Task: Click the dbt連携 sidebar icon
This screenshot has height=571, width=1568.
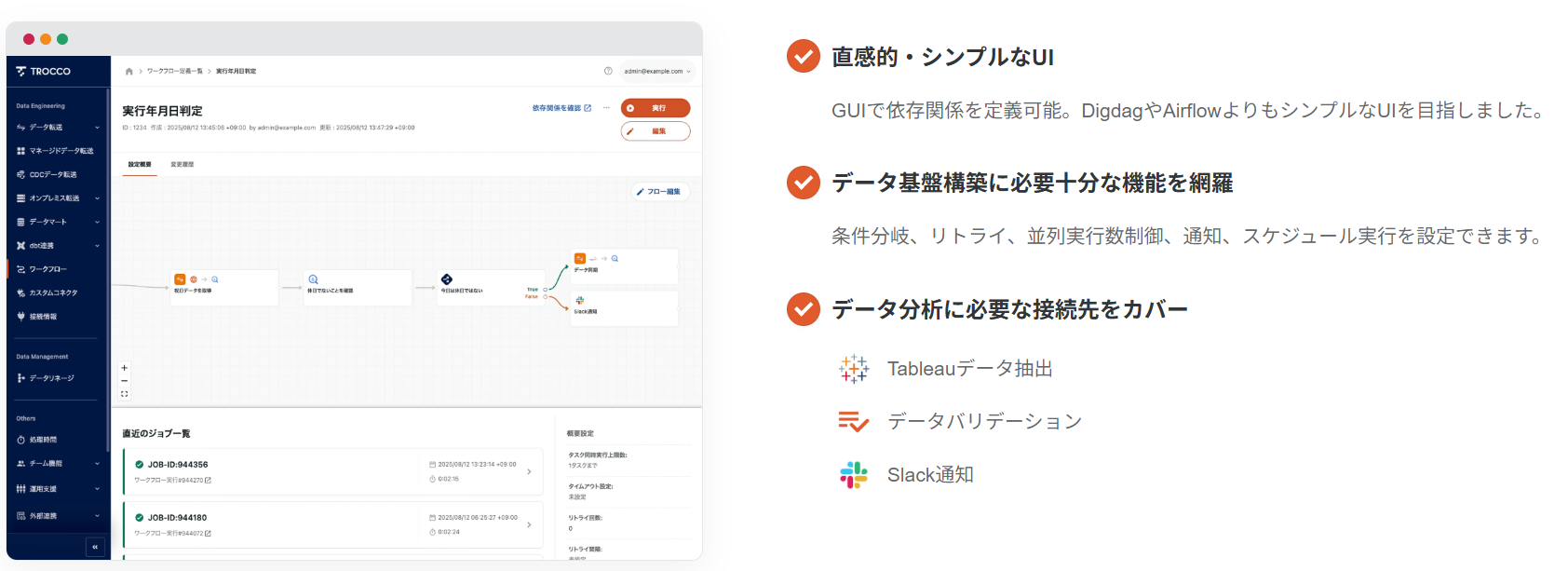Action: [20, 246]
